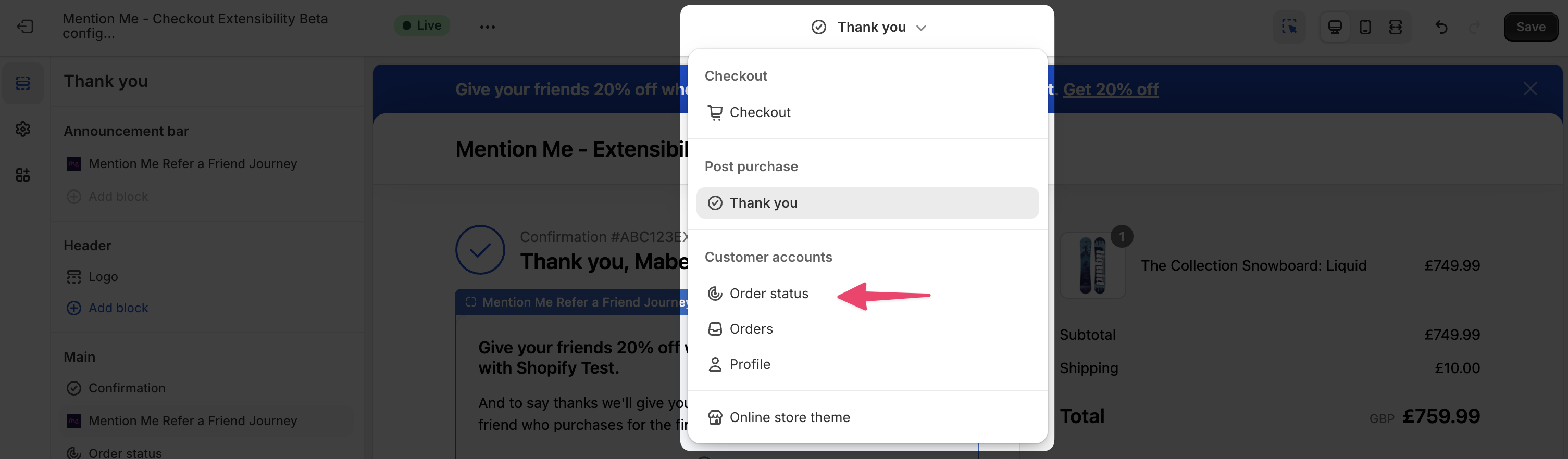Enable the inspector selection tool
The height and width of the screenshot is (459, 1568).
[1289, 27]
